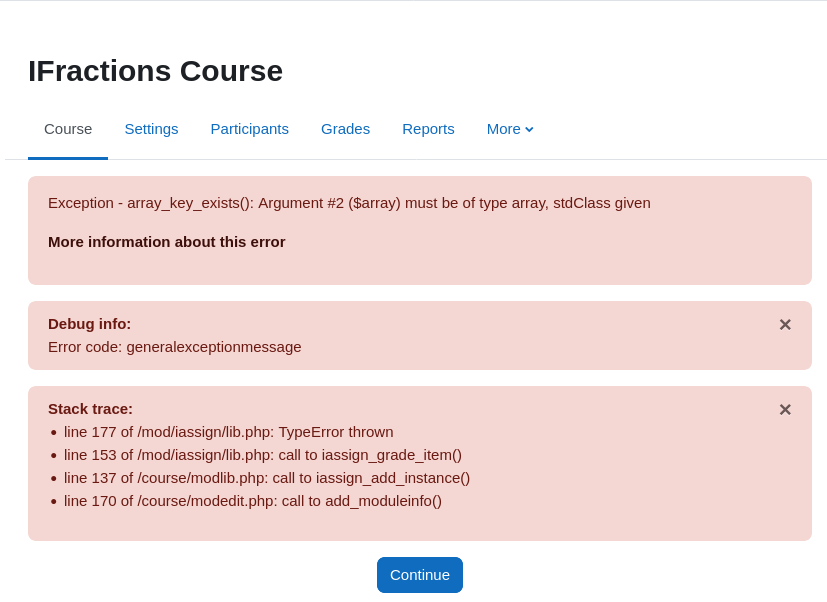View the Reports tab
The height and width of the screenshot is (602, 827).
tap(428, 129)
